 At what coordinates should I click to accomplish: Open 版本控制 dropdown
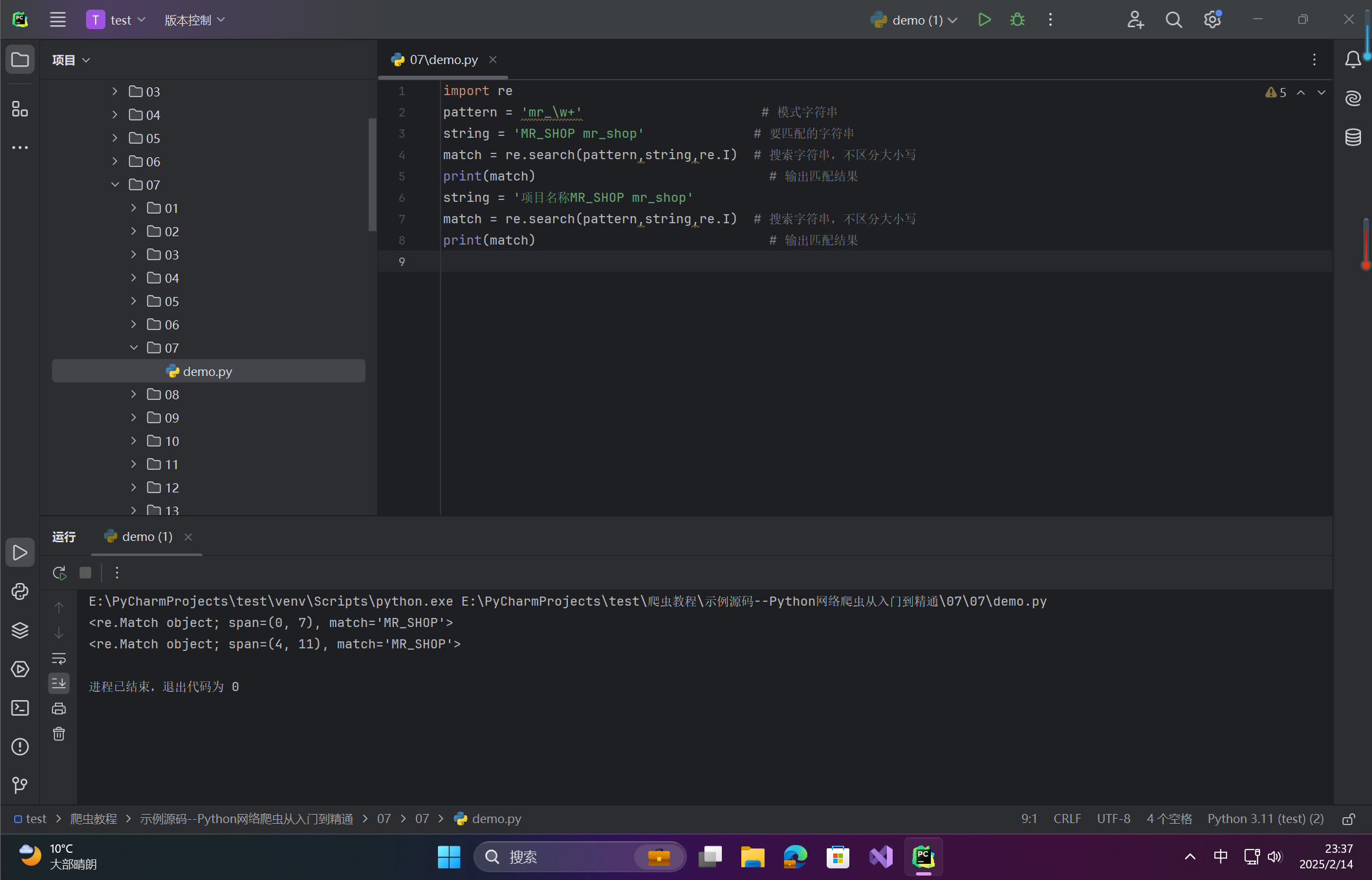(x=195, y=20)
